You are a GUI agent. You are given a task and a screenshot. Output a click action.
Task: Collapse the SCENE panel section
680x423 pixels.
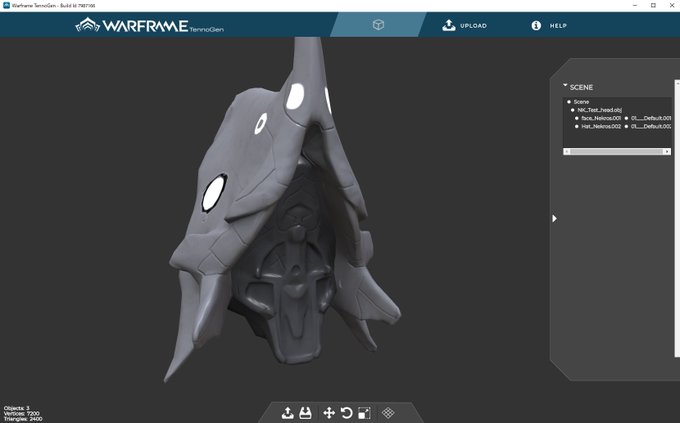click(x=565, y=85)
